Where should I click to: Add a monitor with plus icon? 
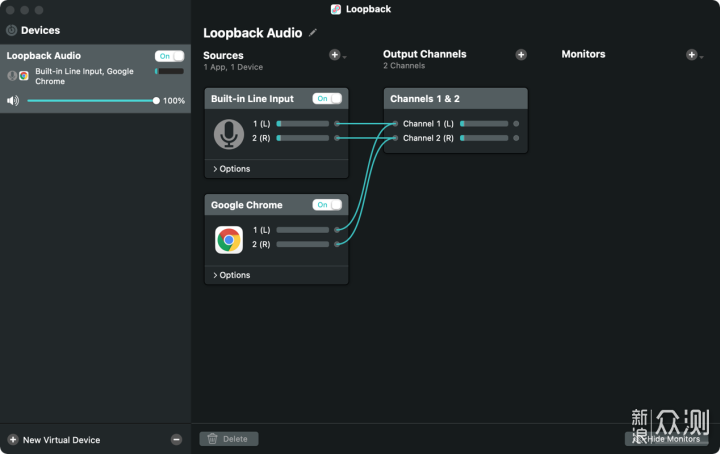(x=692, y=55)
